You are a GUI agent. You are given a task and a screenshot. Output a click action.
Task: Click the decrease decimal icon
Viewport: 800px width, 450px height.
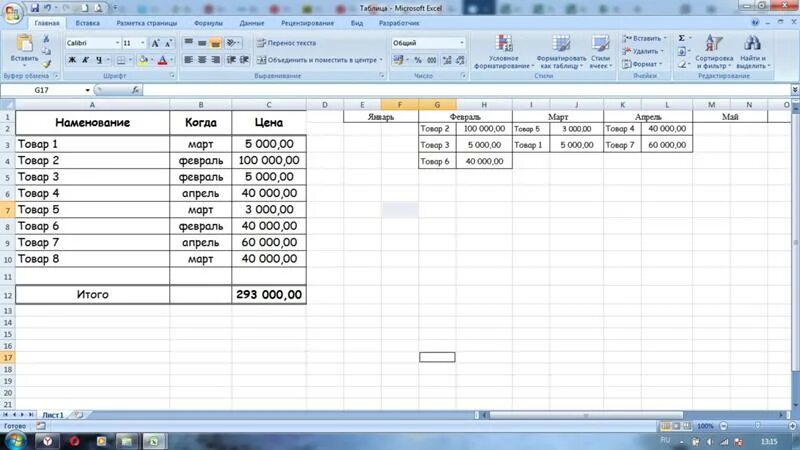pyautogui.click(x=460, y=60)
